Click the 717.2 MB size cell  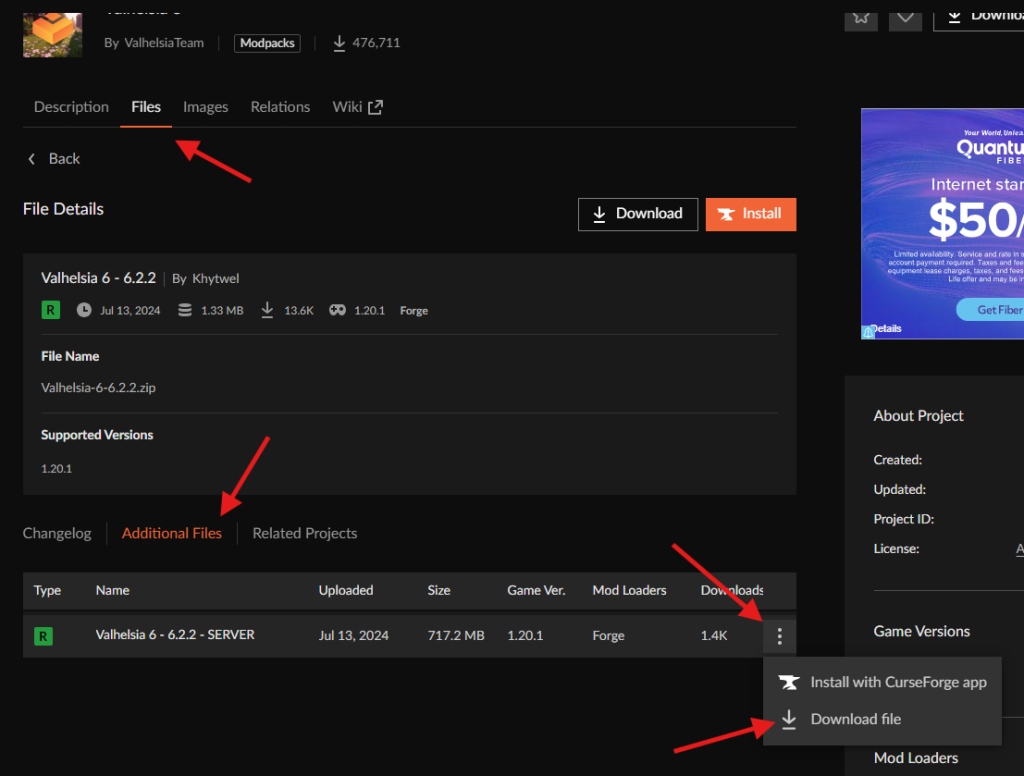(x=456, y=636)
